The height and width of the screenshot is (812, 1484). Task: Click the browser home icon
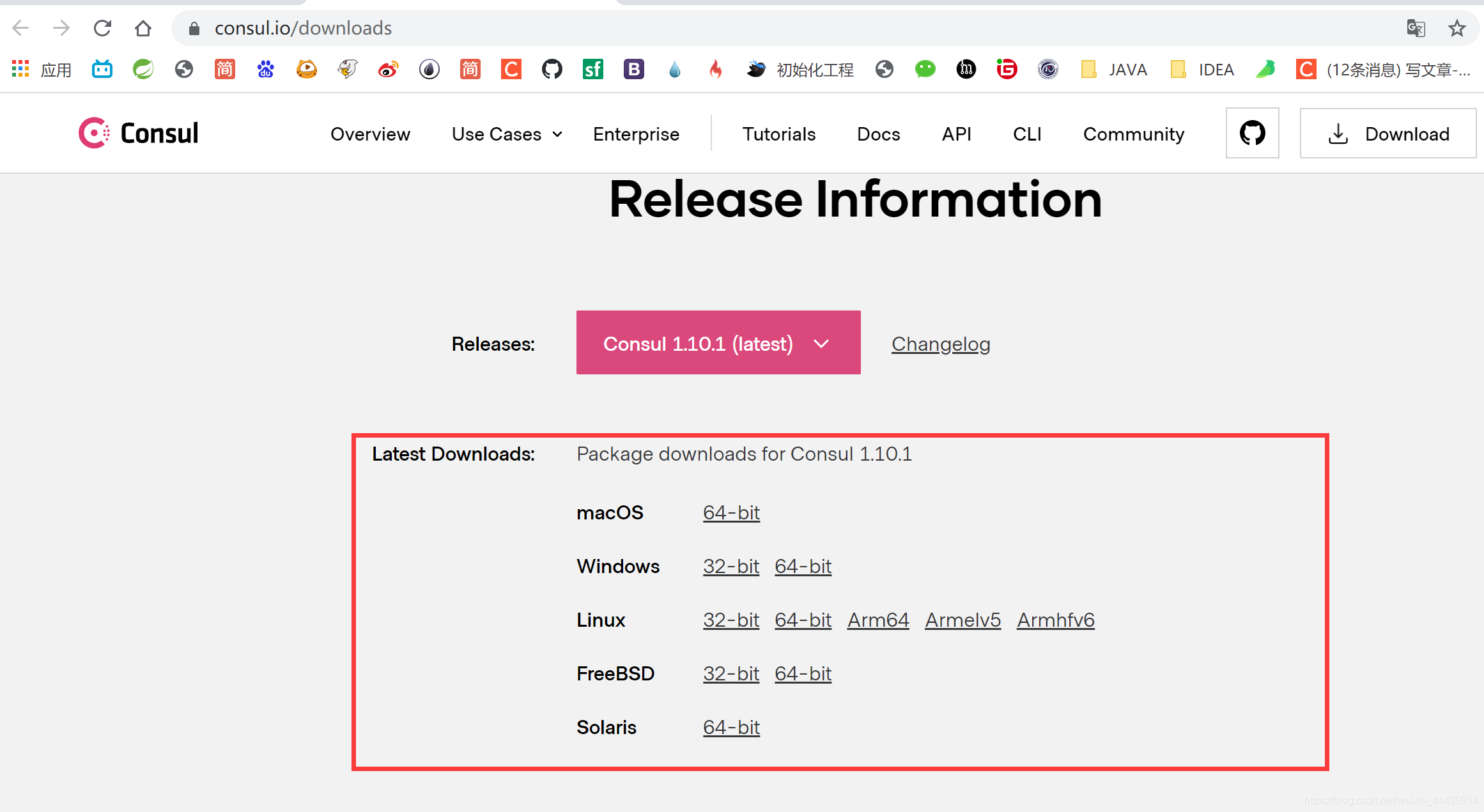tap(143, 28)
